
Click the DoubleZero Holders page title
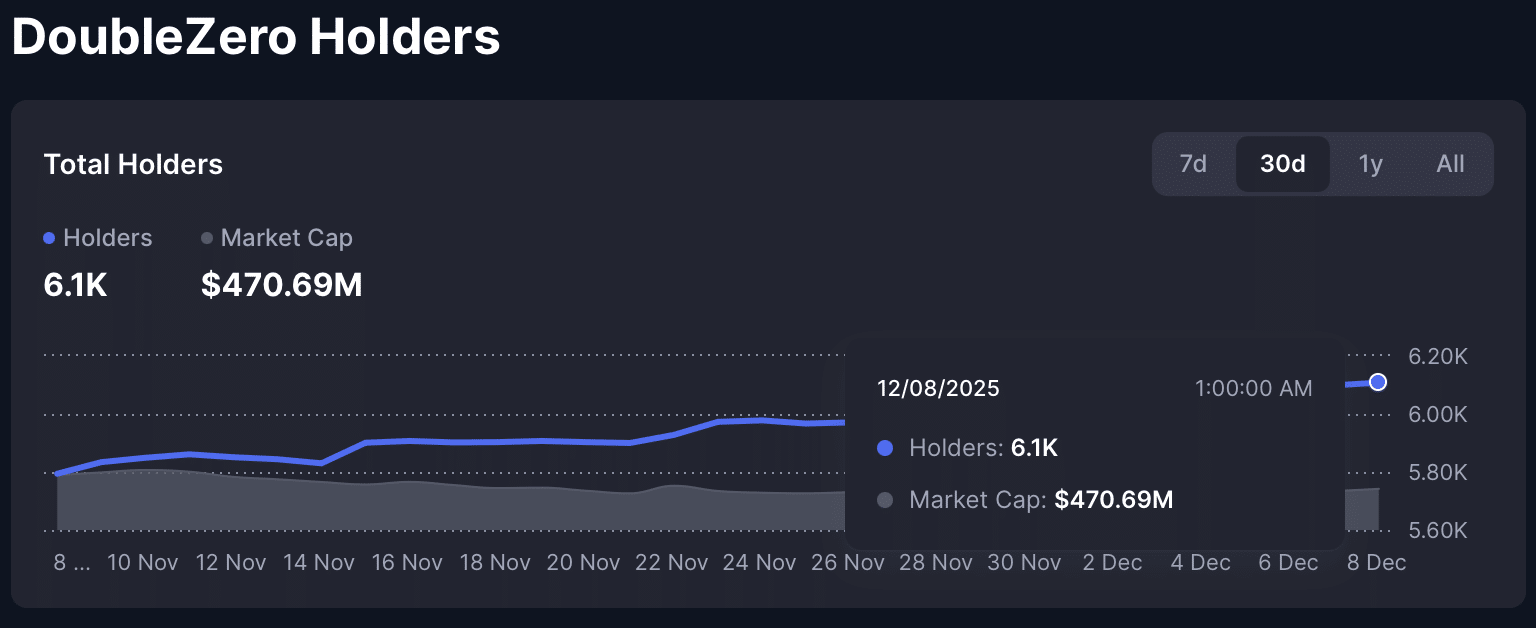[x=256, y=37]
